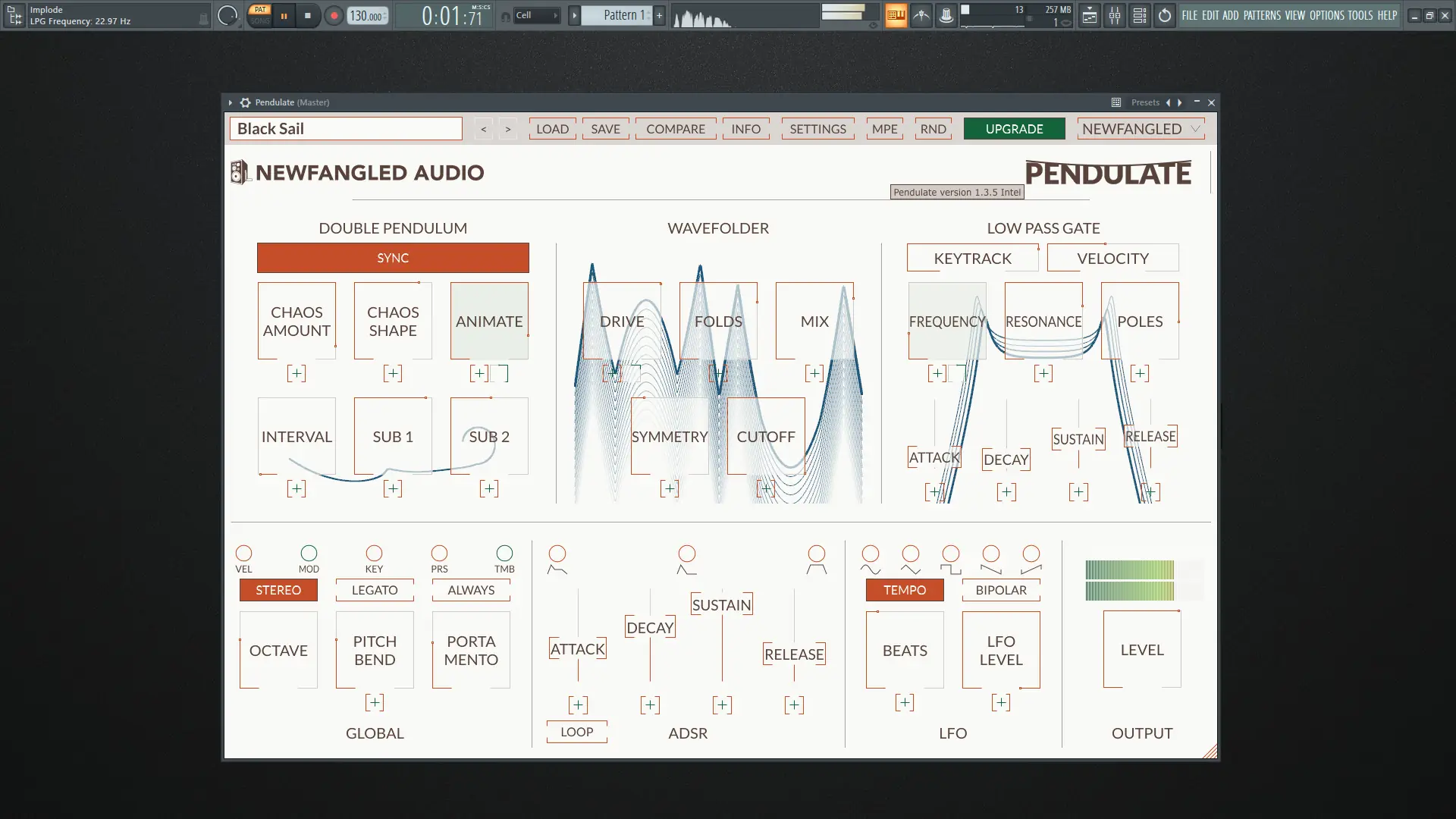Expand the Pendulate plugin menu arrow
This screenshot has height=819, width=1456.
pos(231,102)
